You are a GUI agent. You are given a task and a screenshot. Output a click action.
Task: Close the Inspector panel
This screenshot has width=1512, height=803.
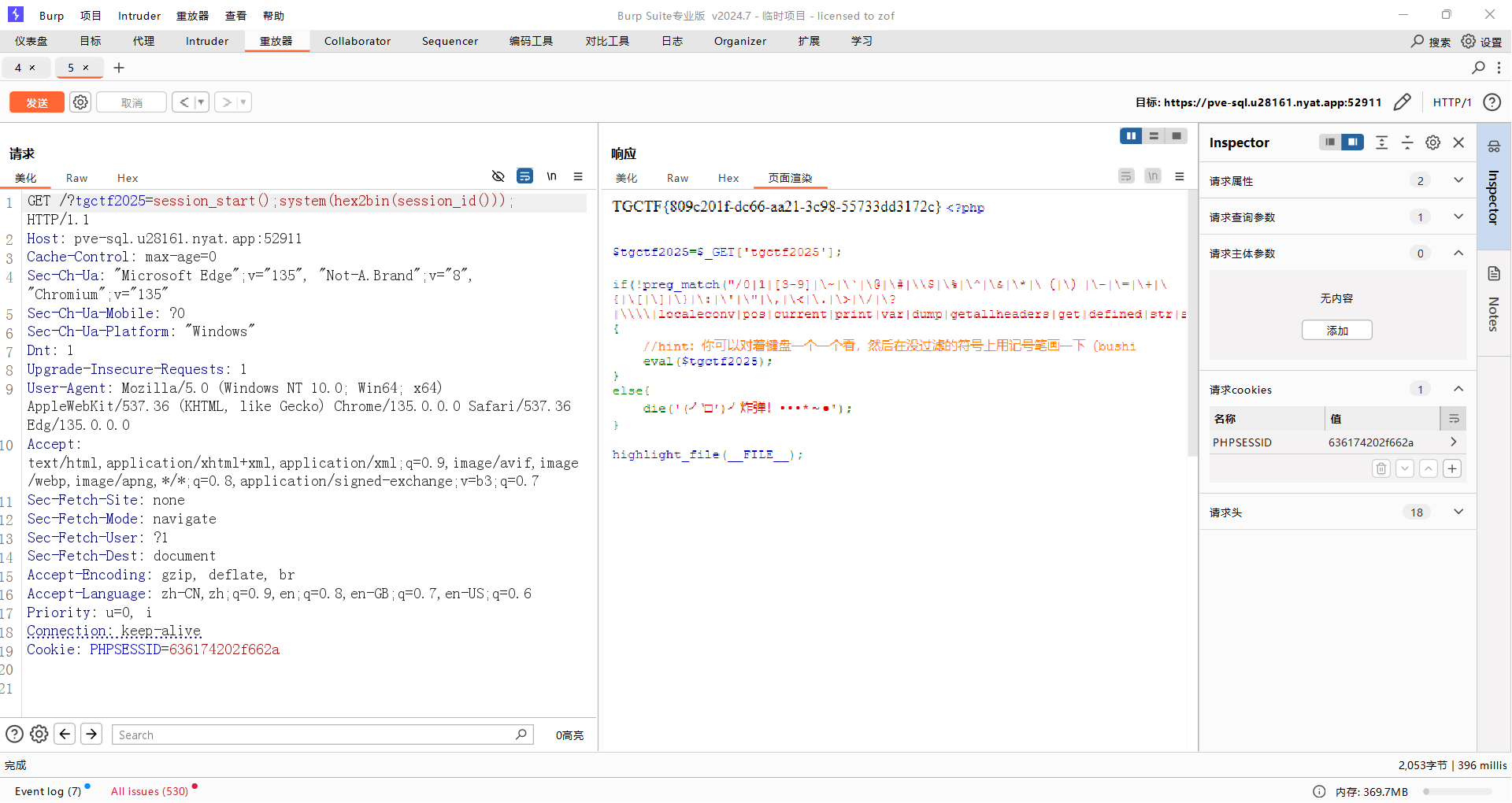click(1459, 142)
